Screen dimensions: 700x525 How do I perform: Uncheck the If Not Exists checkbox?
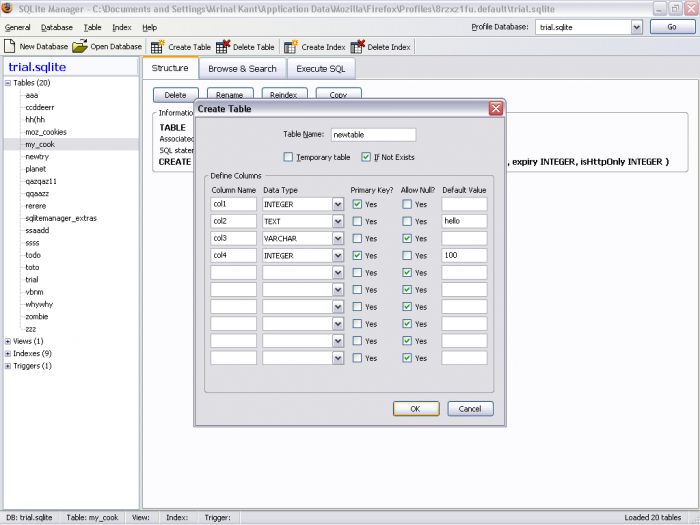coord(366,157)
